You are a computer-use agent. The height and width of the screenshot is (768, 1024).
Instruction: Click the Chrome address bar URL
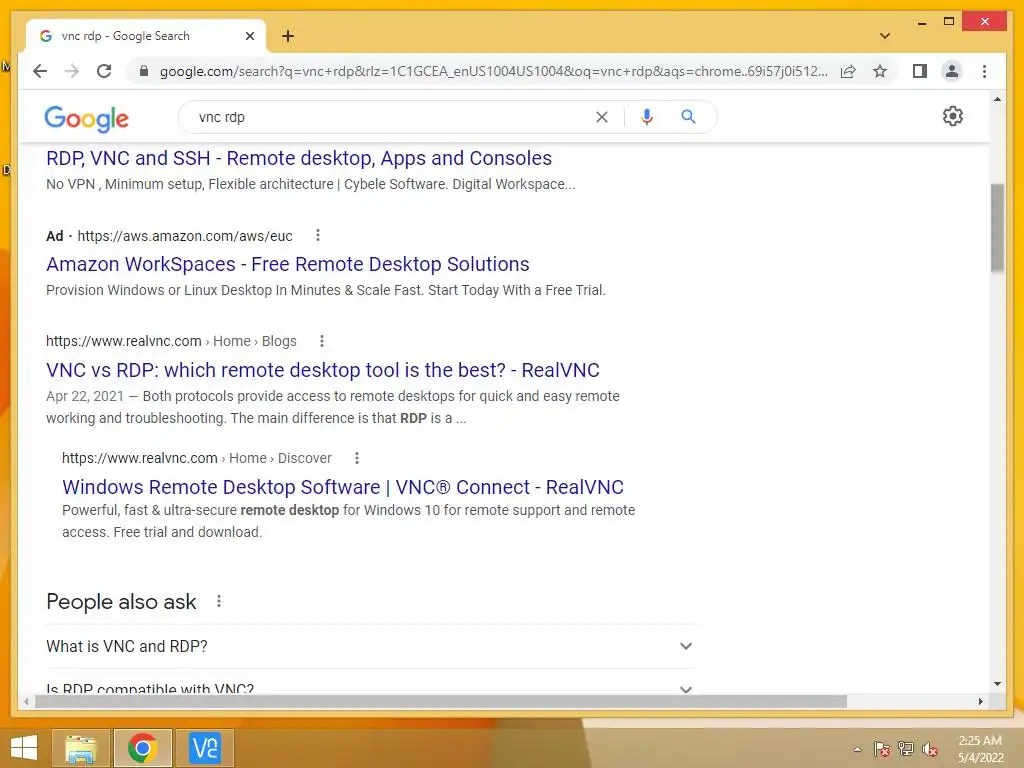pyautogui.click(x=494, y=71)
